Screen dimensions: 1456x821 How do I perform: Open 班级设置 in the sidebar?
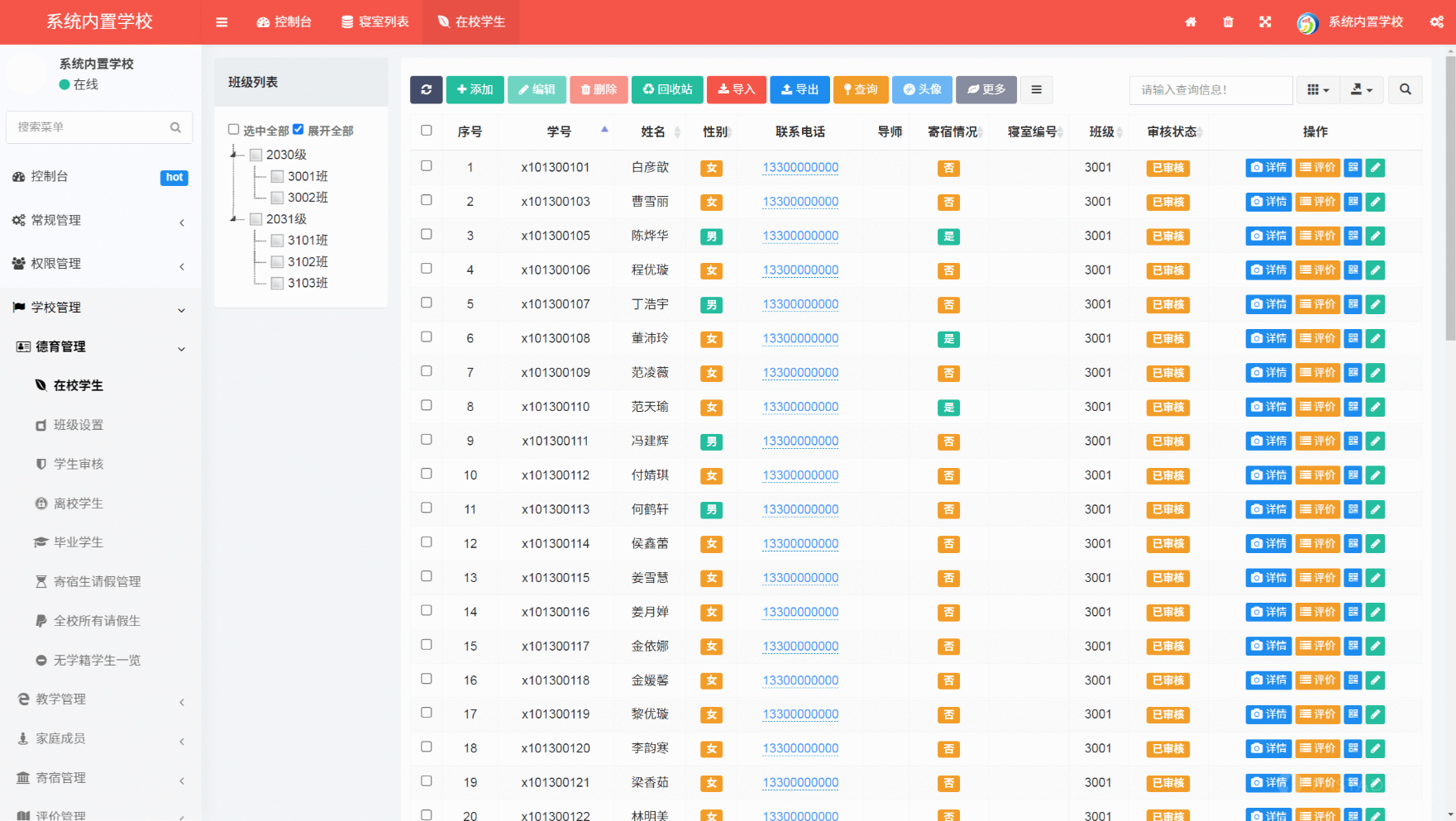(x=79, y=425)
